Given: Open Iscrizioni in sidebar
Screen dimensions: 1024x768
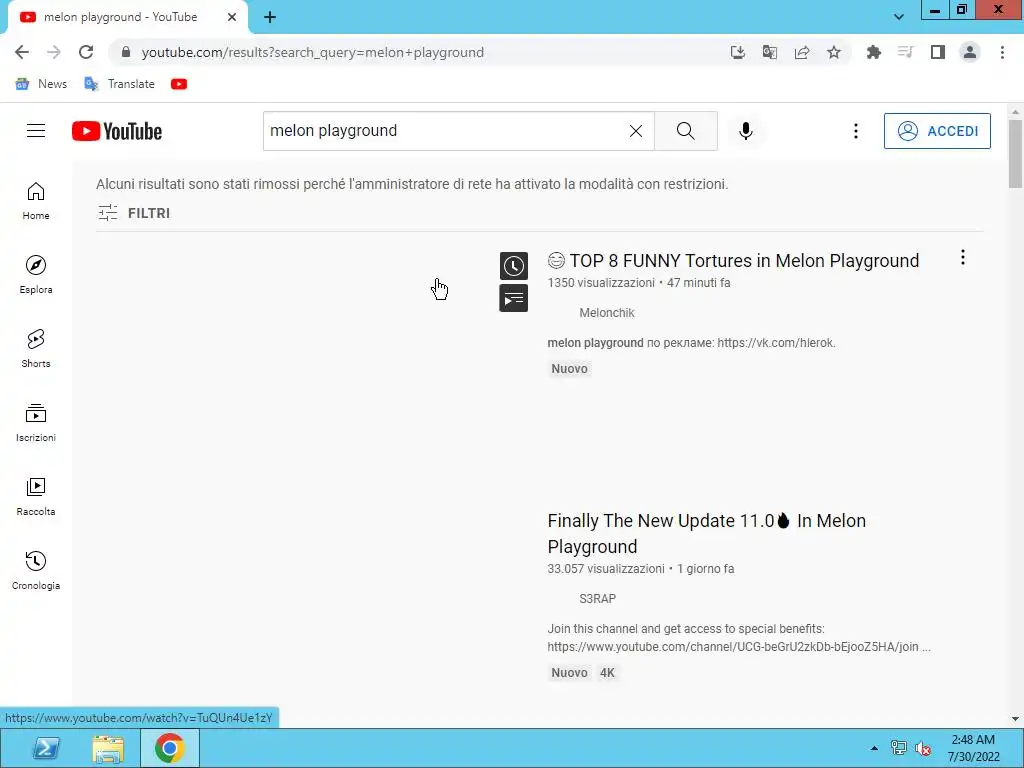Looking at the screenshot, I should [36, 423].
